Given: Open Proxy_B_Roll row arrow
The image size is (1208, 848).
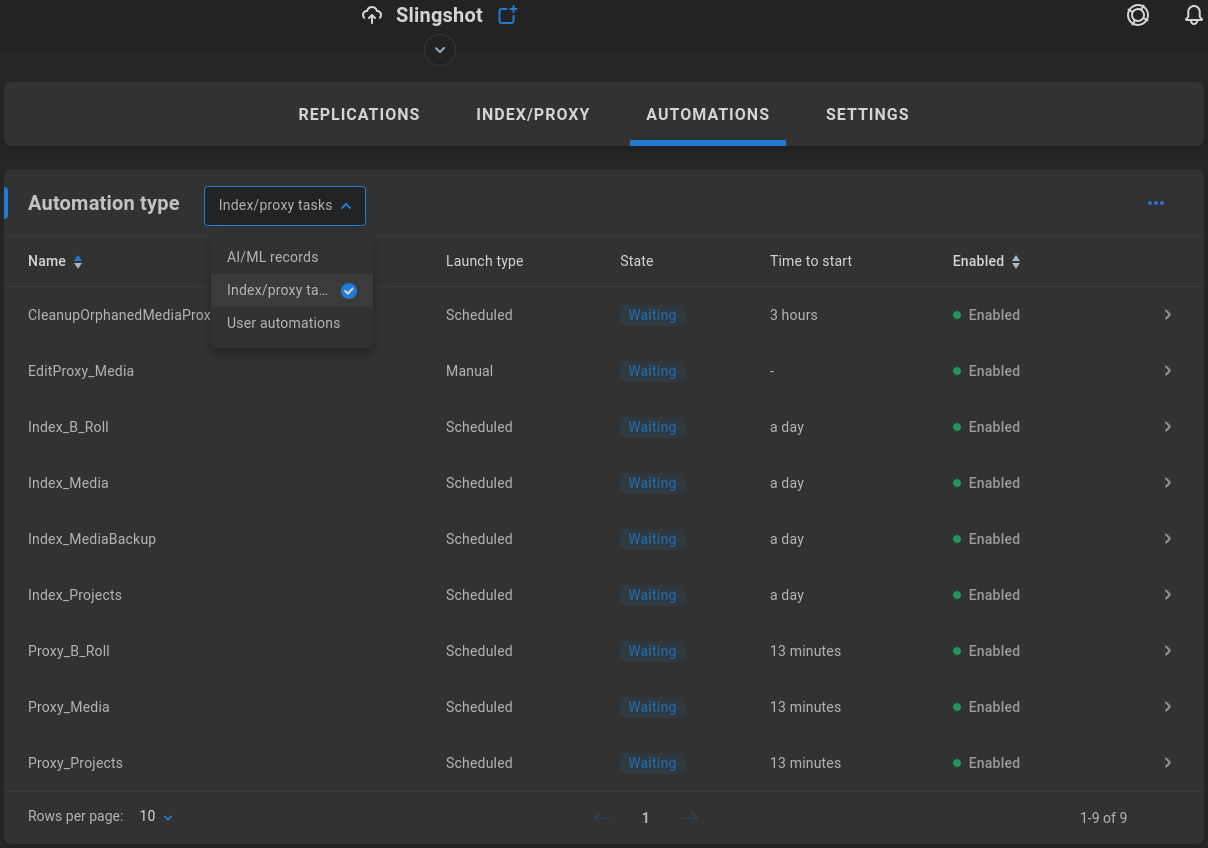Looking at the screenshot, I should coord(1167,651).
